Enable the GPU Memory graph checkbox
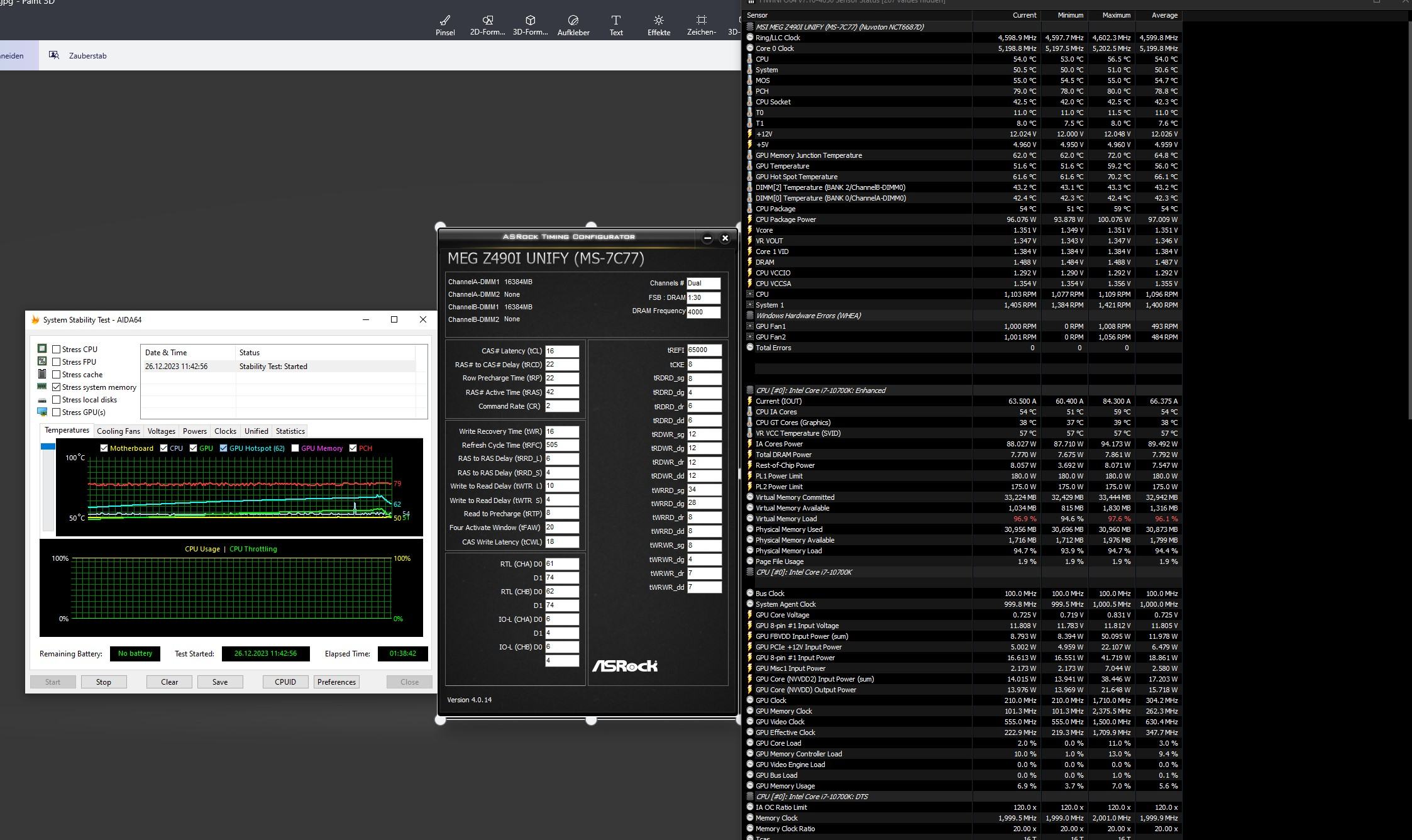This screenshot has width=1412, height=840. 295,448
